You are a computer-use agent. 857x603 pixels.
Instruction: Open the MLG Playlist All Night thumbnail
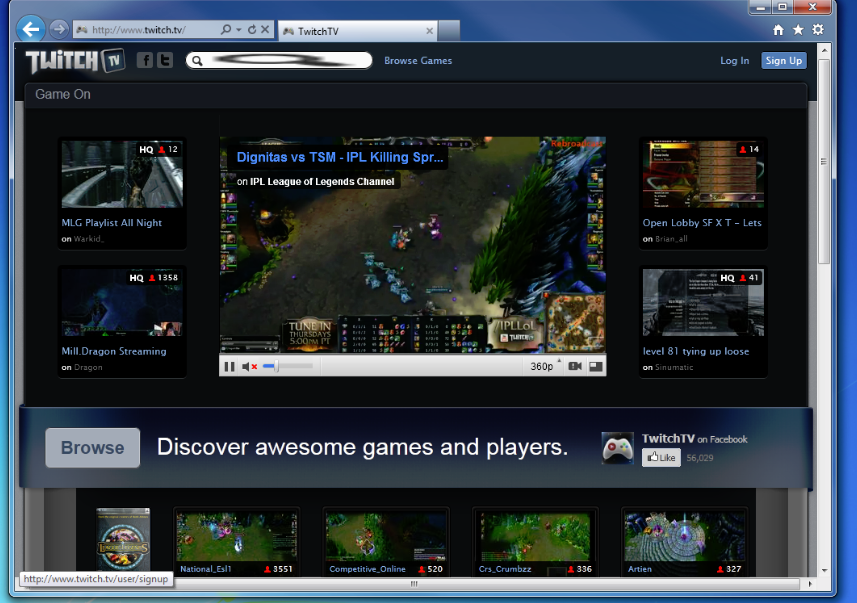(122, 174)
